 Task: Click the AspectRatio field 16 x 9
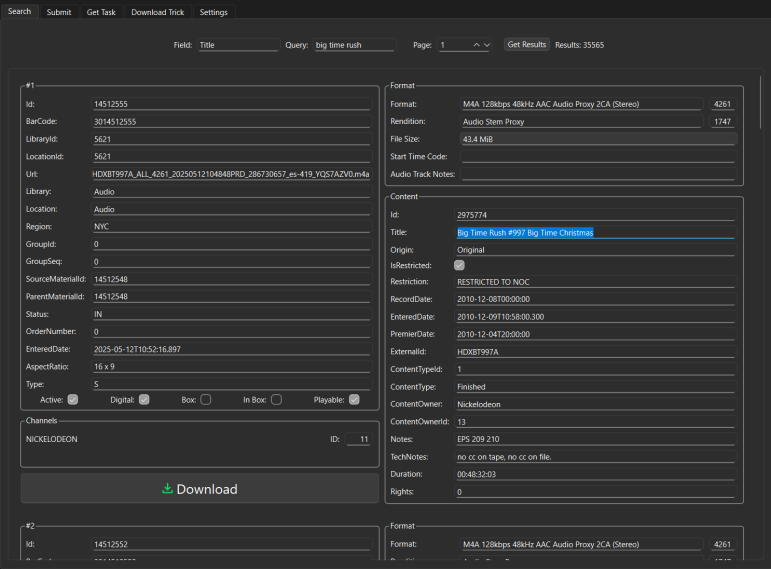(x=232, y=366)
